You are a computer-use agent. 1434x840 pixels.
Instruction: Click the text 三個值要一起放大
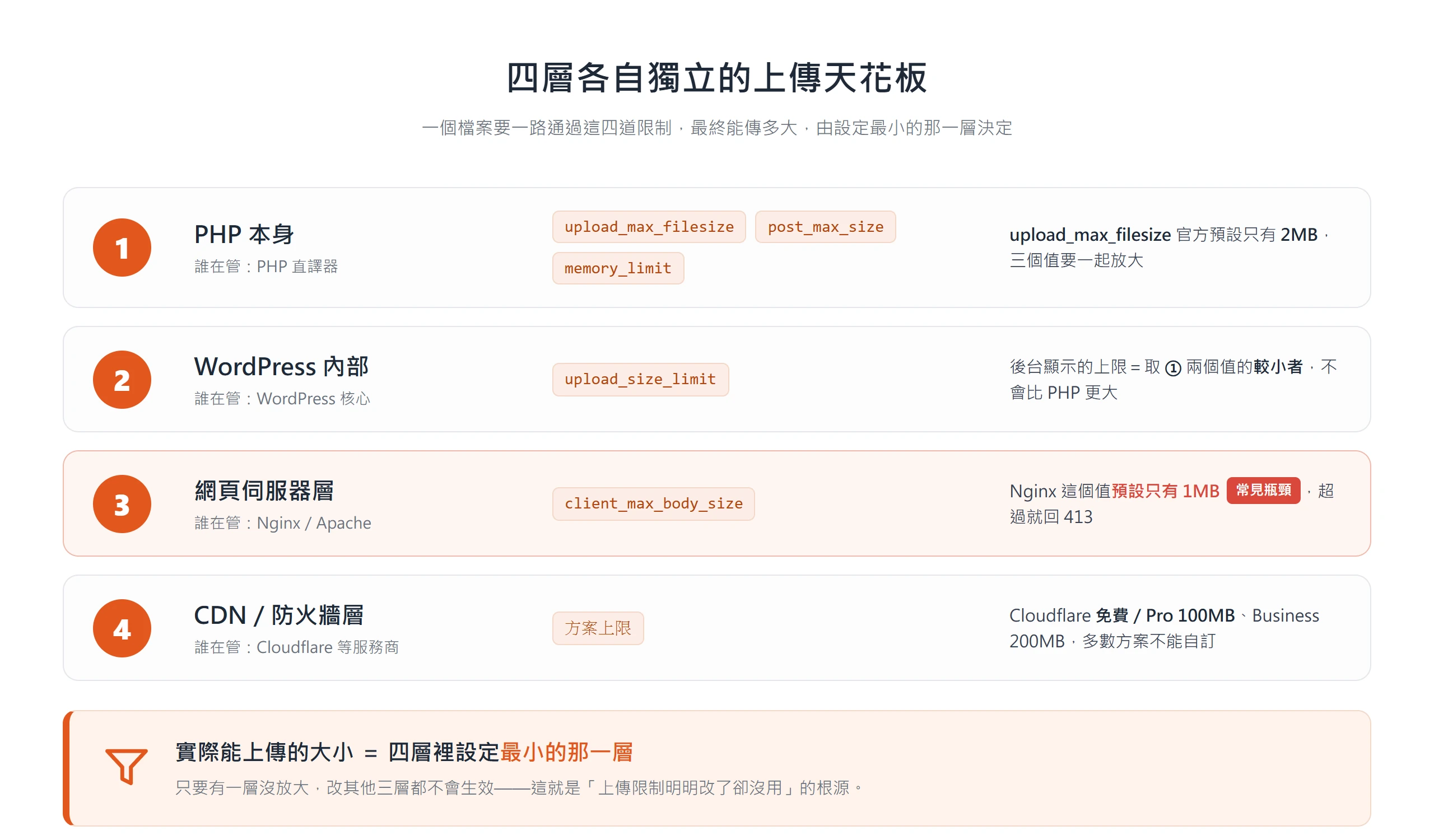coord(1076,260)
